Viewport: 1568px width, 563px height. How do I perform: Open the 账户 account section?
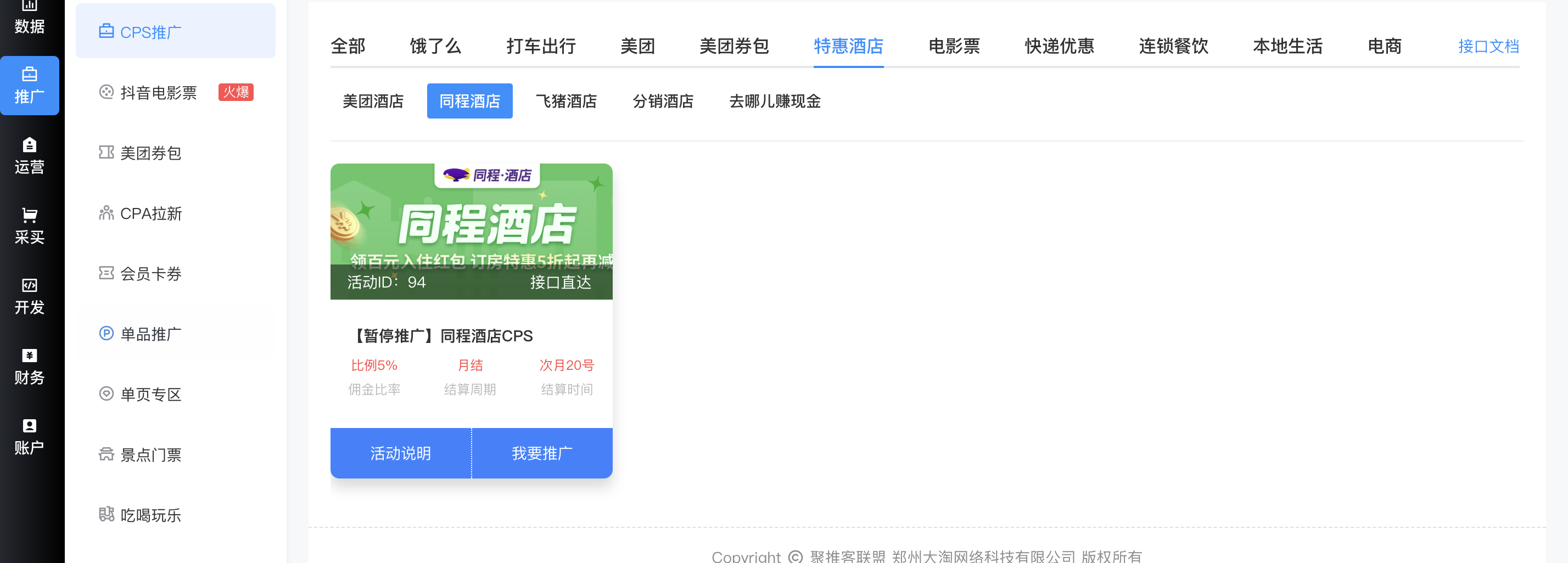pos(29,436)
